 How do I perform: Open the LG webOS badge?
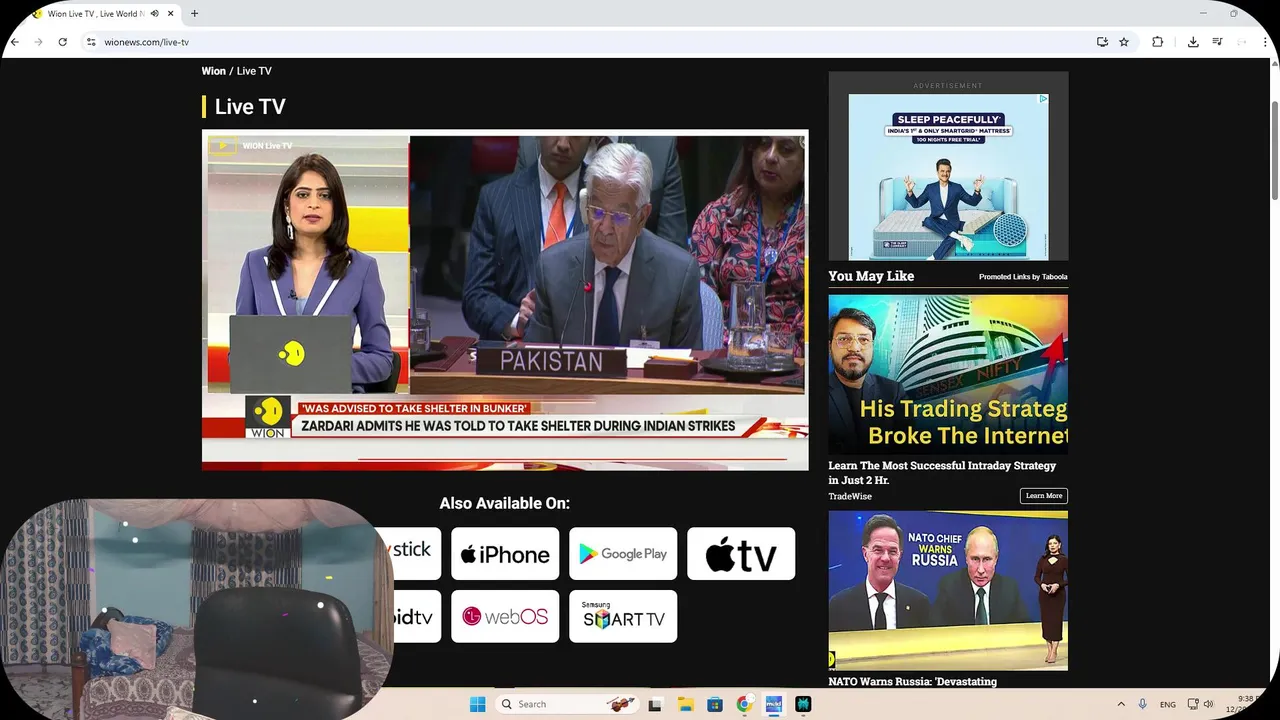point(505,616)
